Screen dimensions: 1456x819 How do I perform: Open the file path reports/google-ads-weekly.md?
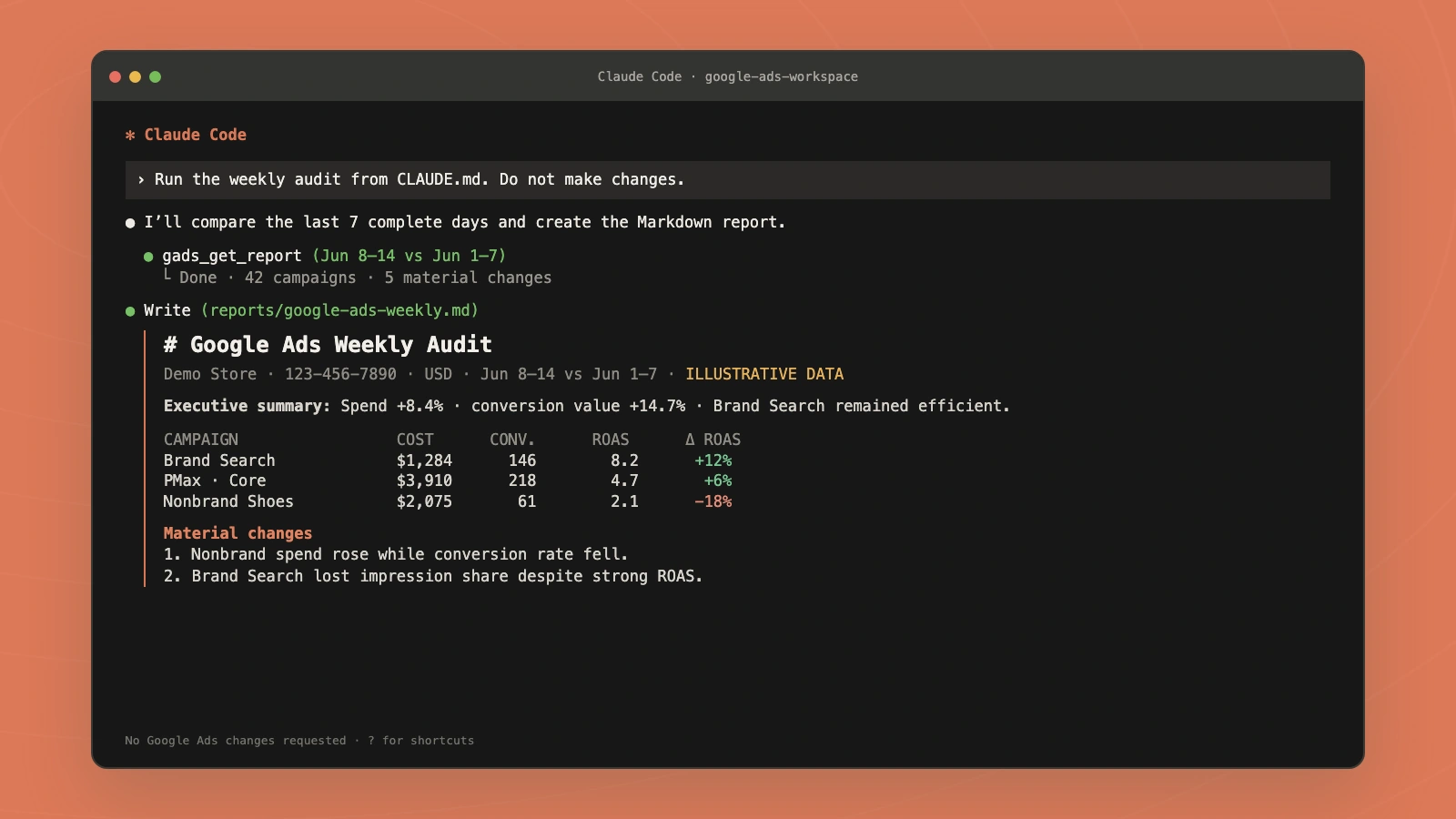339,310
